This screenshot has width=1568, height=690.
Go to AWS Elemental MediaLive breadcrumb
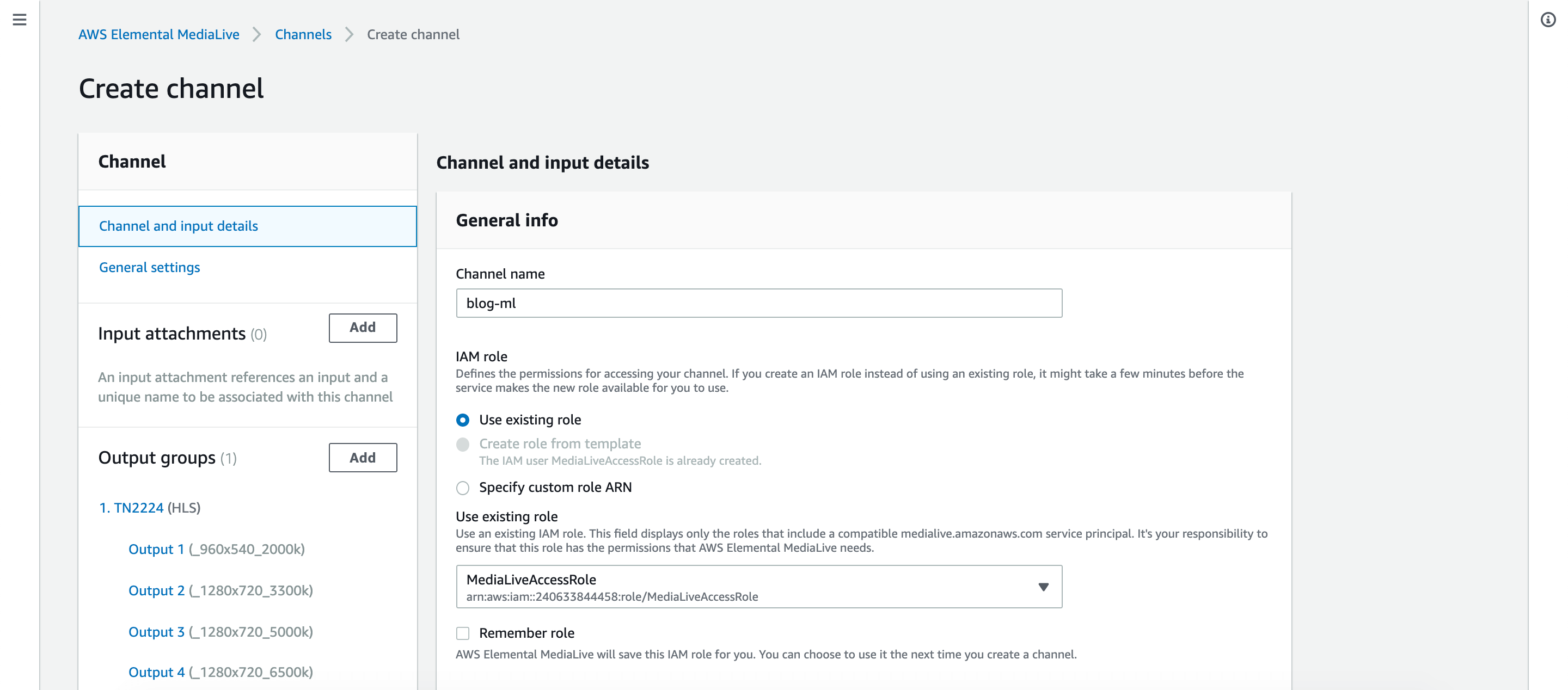159,34
